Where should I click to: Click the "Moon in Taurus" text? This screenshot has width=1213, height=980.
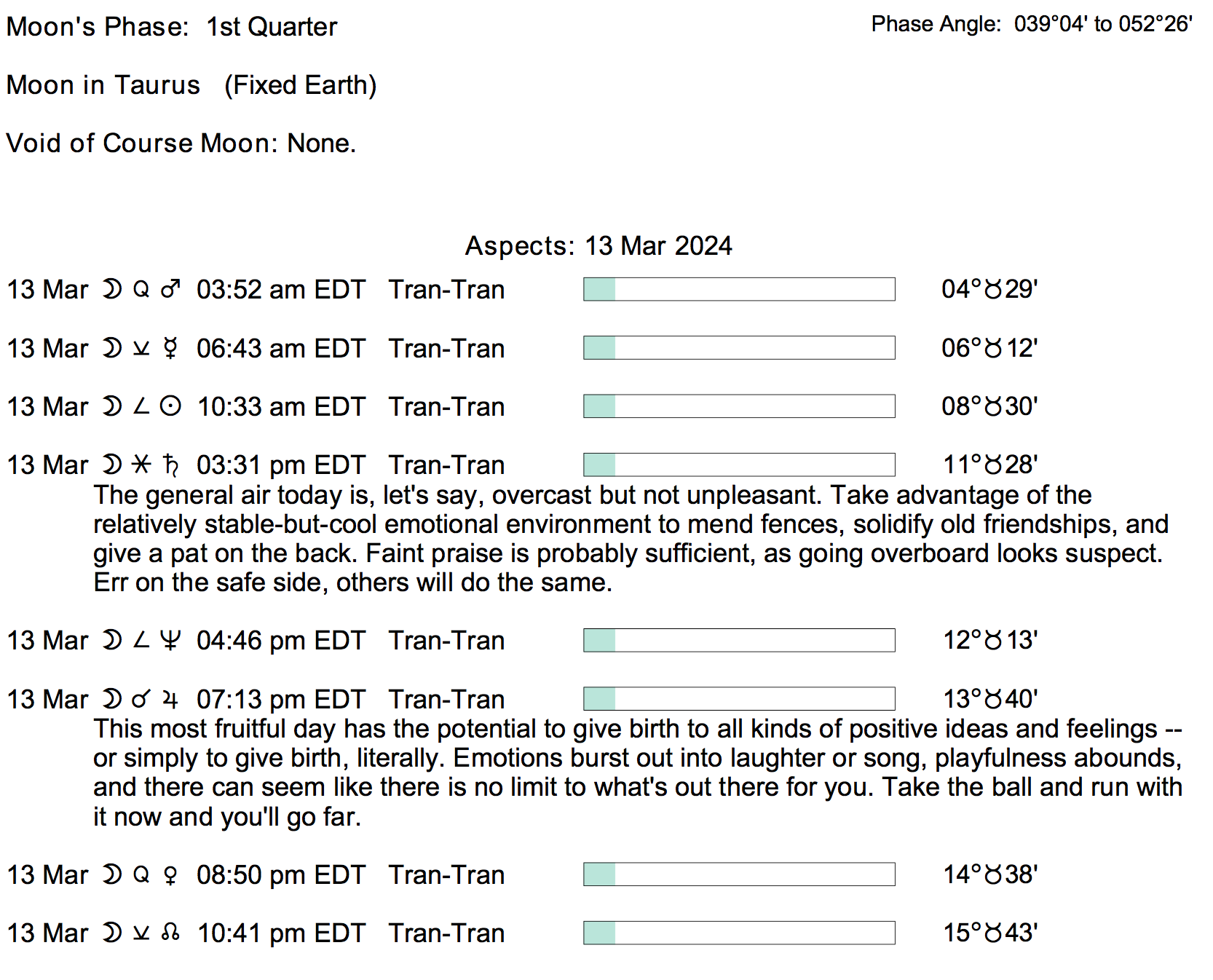click(103, 85)
